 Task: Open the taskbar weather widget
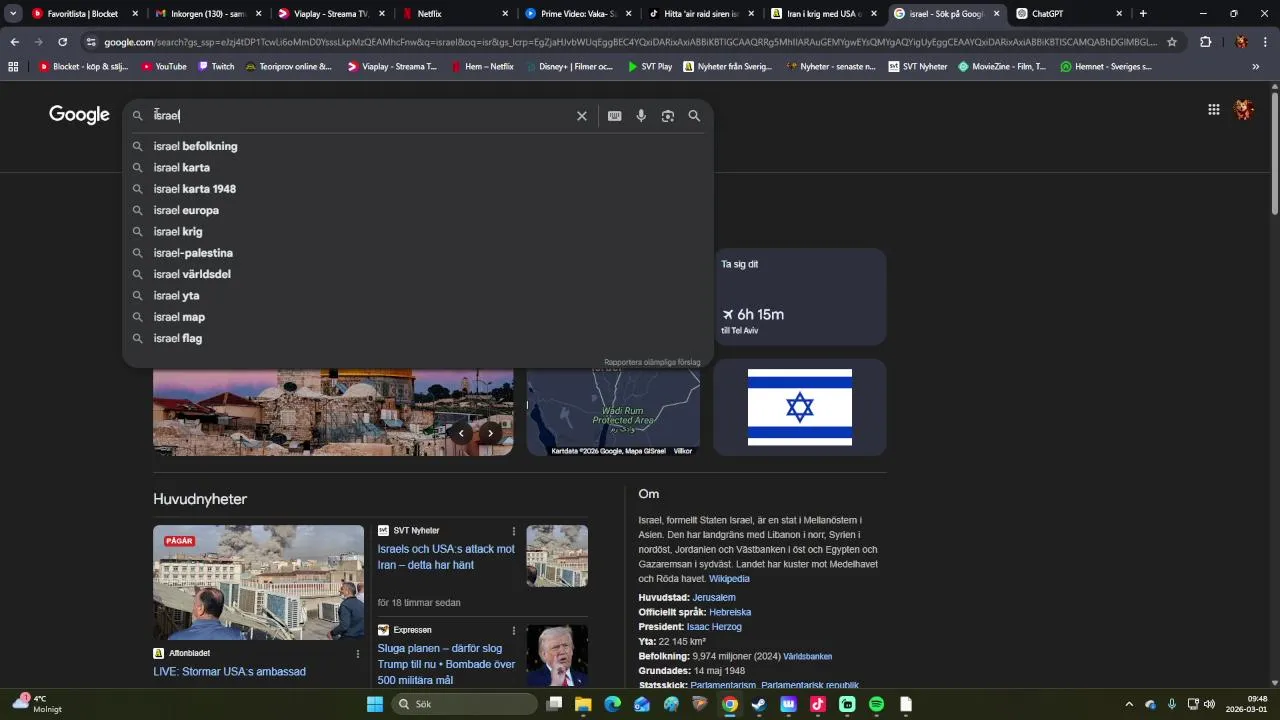pyautogui.click(x=38, y=703)
